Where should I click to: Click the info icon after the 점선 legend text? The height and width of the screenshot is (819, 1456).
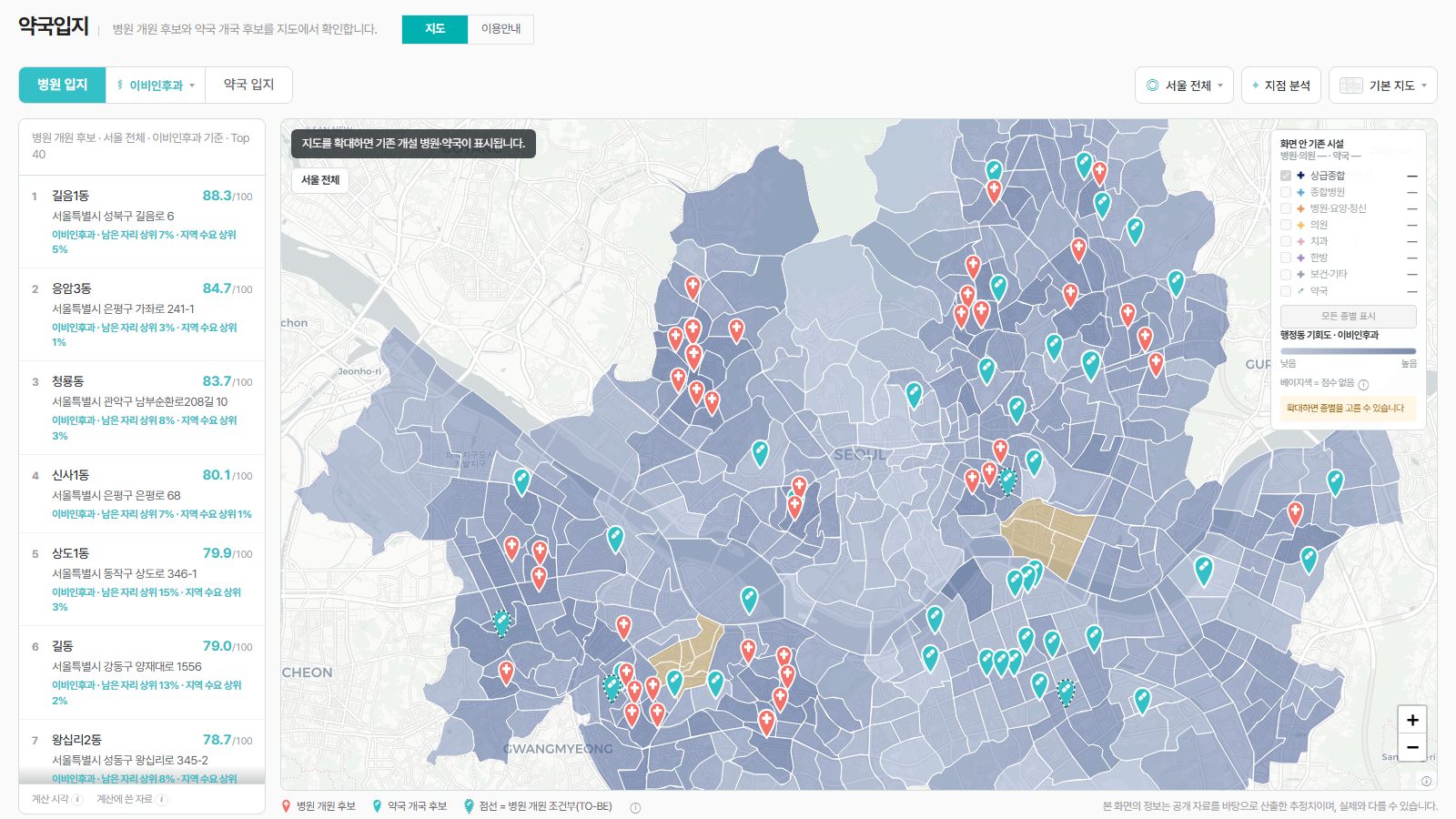[x=635, y=807]
